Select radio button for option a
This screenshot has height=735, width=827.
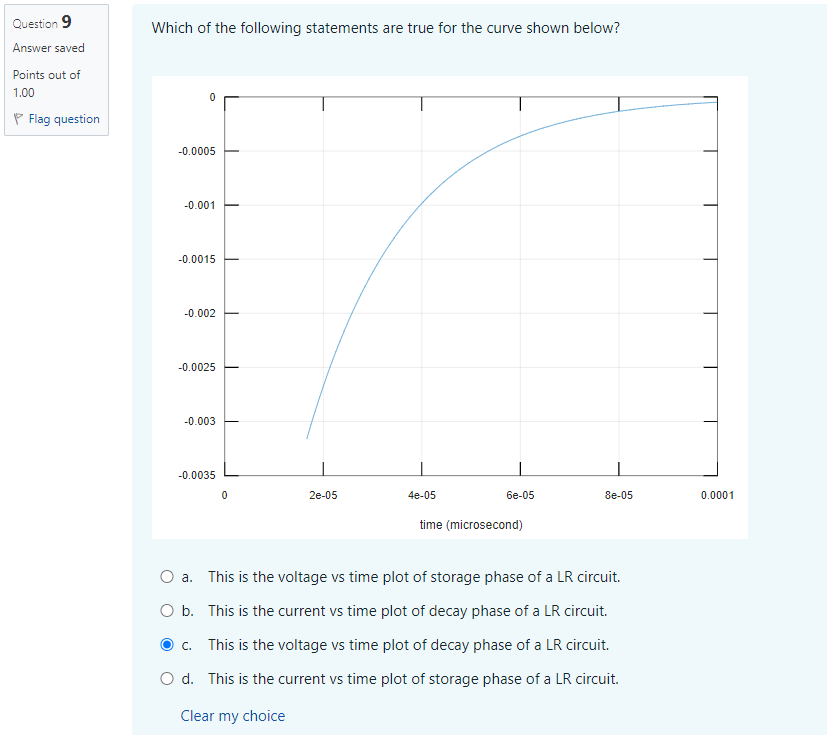(167, 576)
